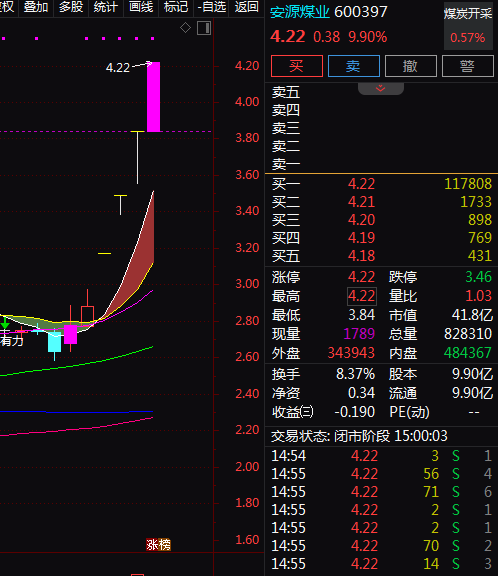The height and width of the screenshot is (576, 498).
Task: Click the 收益(三) value -0.190
Action: point(354,412)
